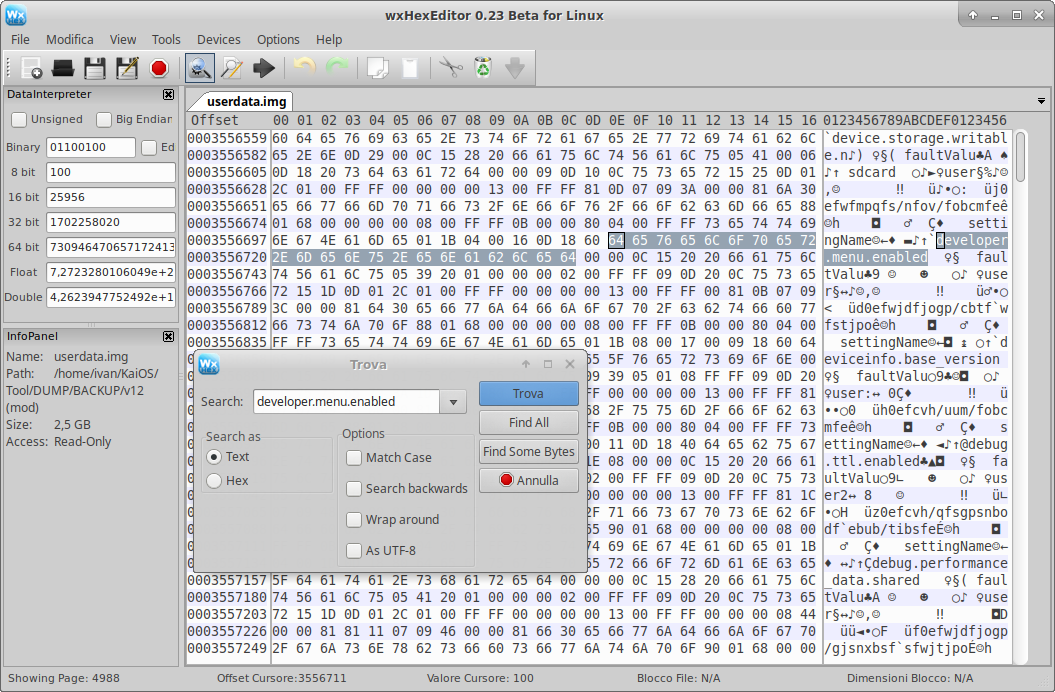This screenshot has height=692, width=1055.
Task: Save the file with the floppy disk icon
Action: pyautogui.click(x=95, y=68)
